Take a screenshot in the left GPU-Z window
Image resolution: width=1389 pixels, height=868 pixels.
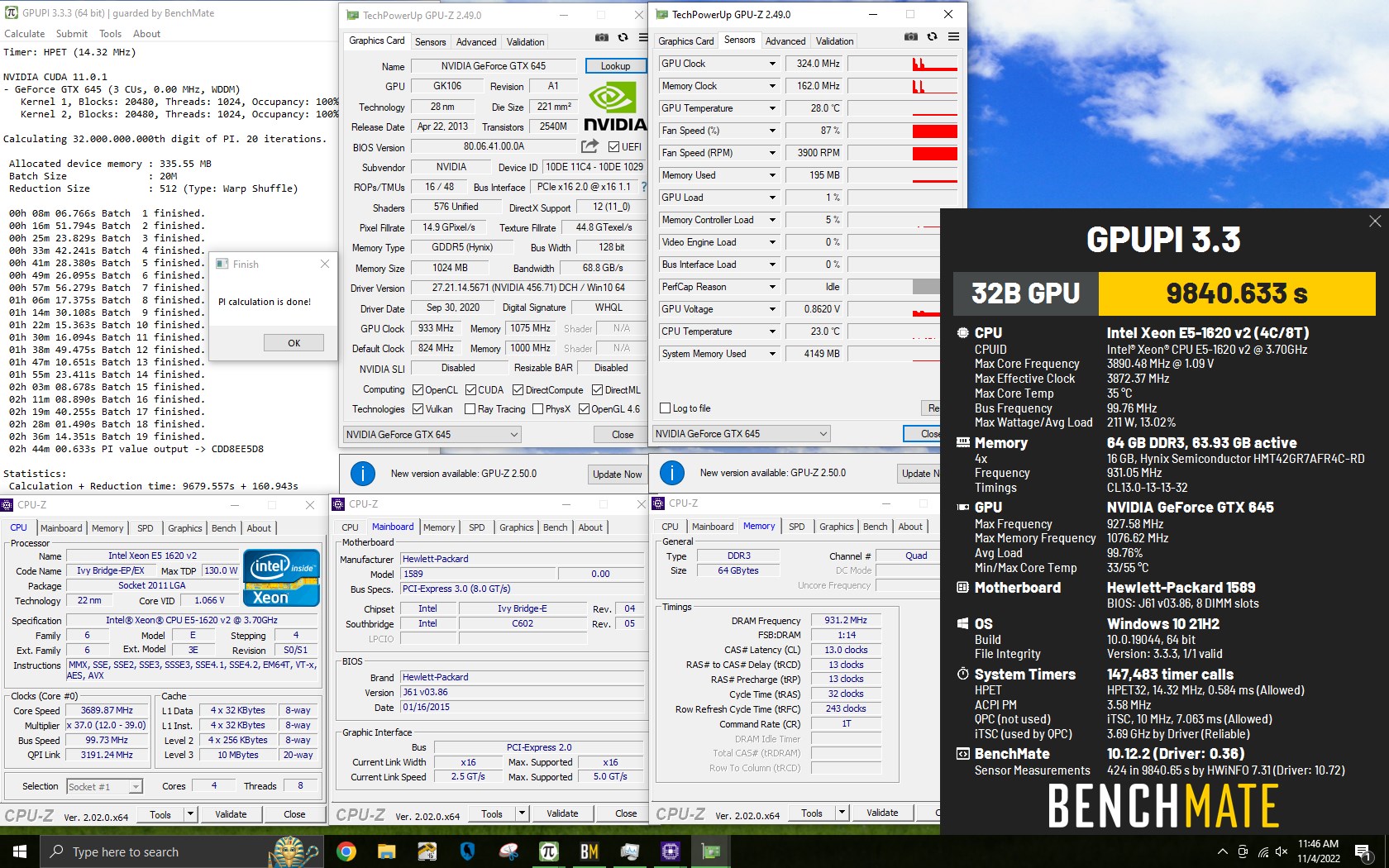coord(602,38)
